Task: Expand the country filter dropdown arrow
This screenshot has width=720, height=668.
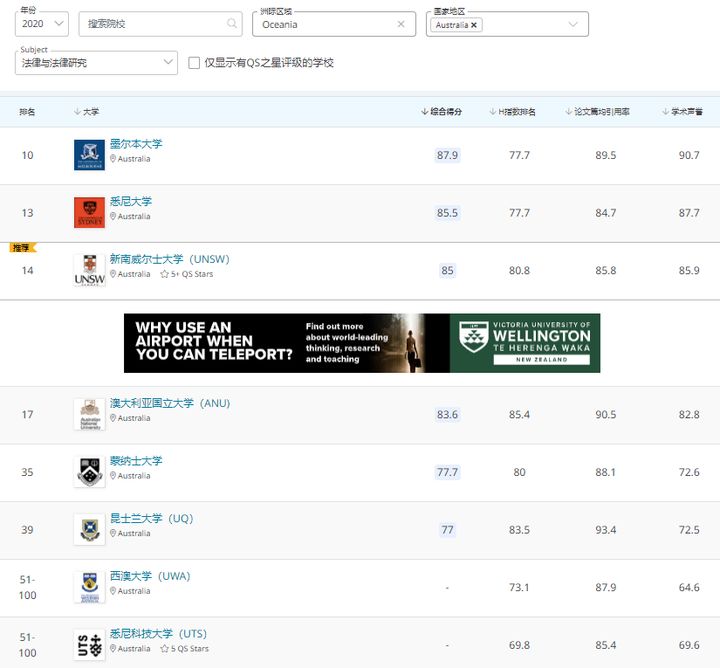Action: coord(573,24)
